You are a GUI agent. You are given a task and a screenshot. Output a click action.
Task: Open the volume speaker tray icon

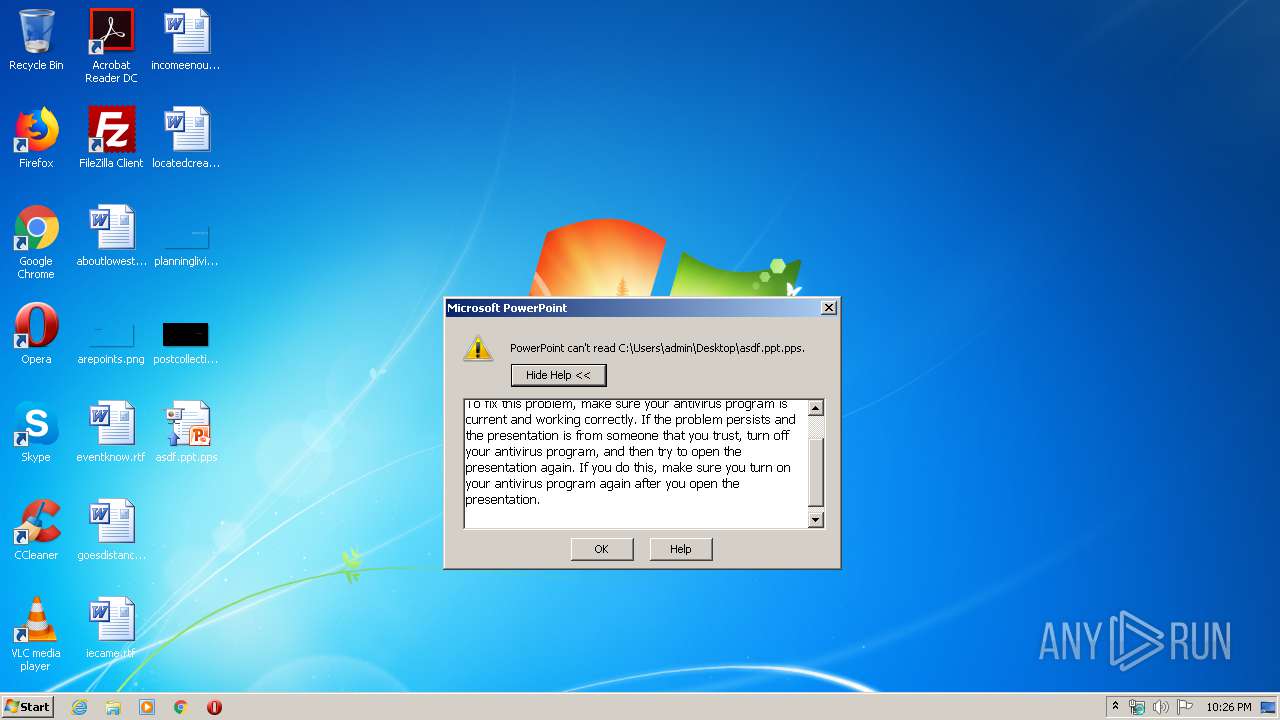click(x=1160, y=707)
